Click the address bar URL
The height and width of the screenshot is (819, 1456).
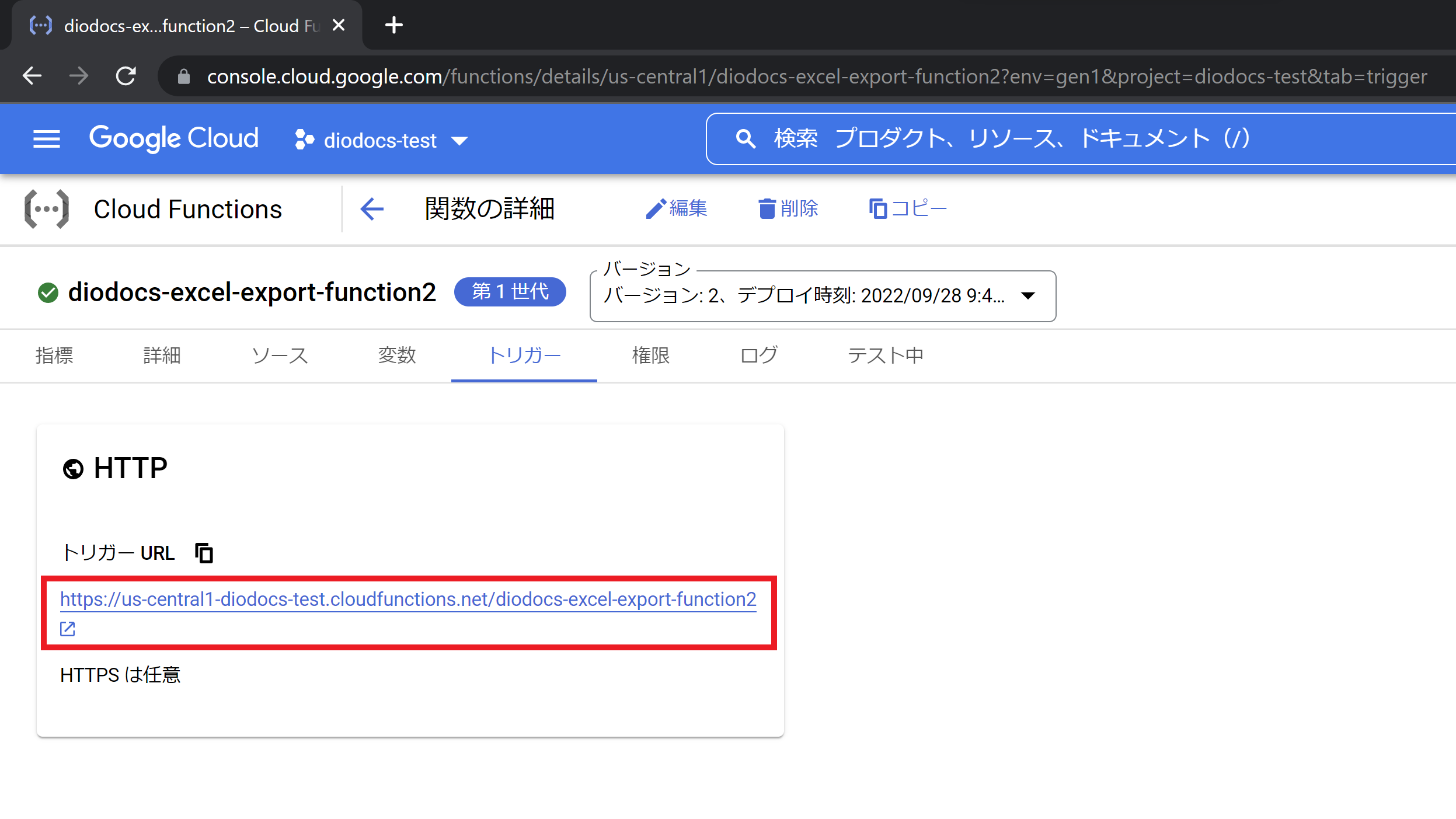point(817,76)
